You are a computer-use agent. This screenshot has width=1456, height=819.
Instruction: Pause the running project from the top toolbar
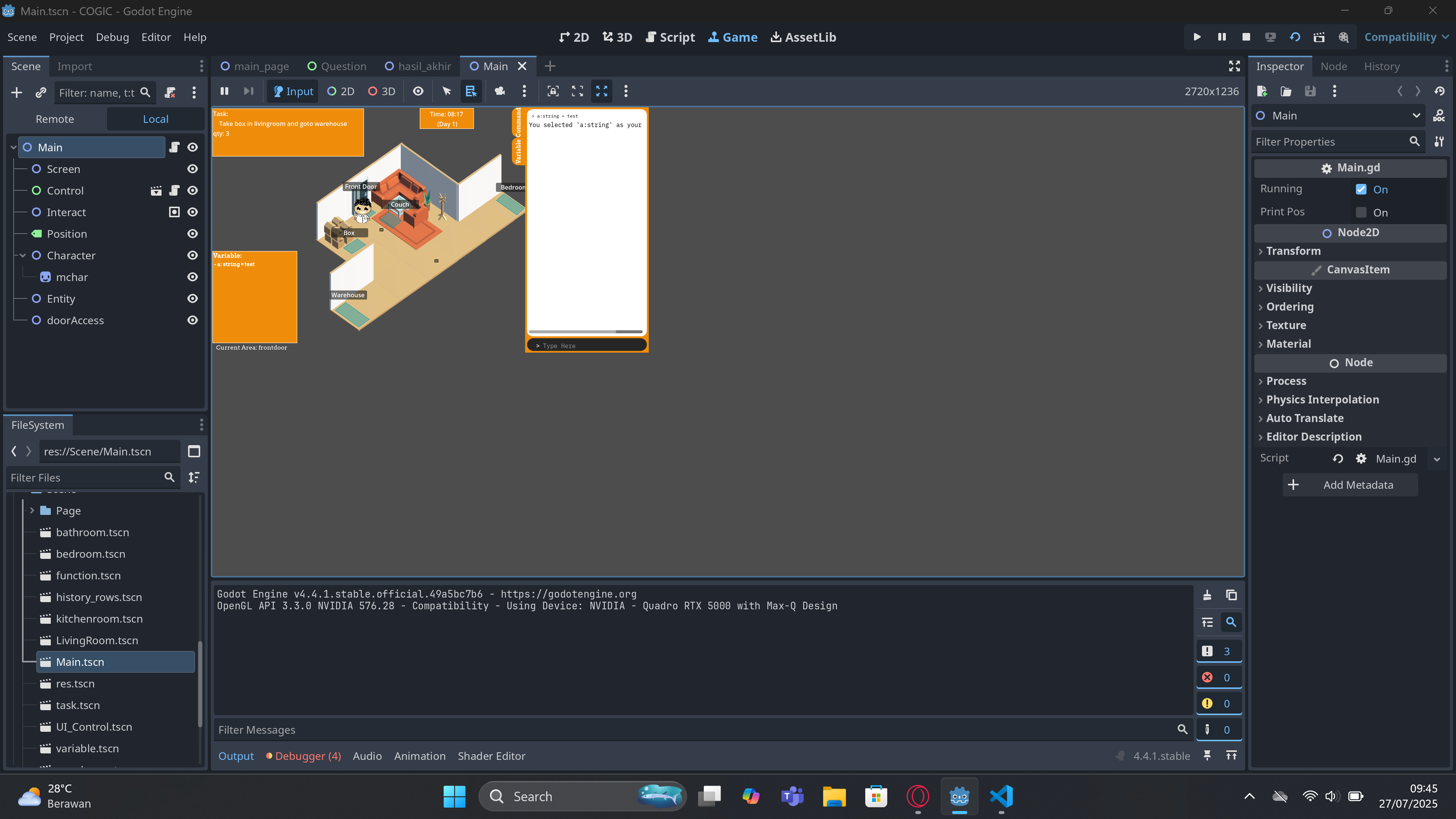point(1221,37)
